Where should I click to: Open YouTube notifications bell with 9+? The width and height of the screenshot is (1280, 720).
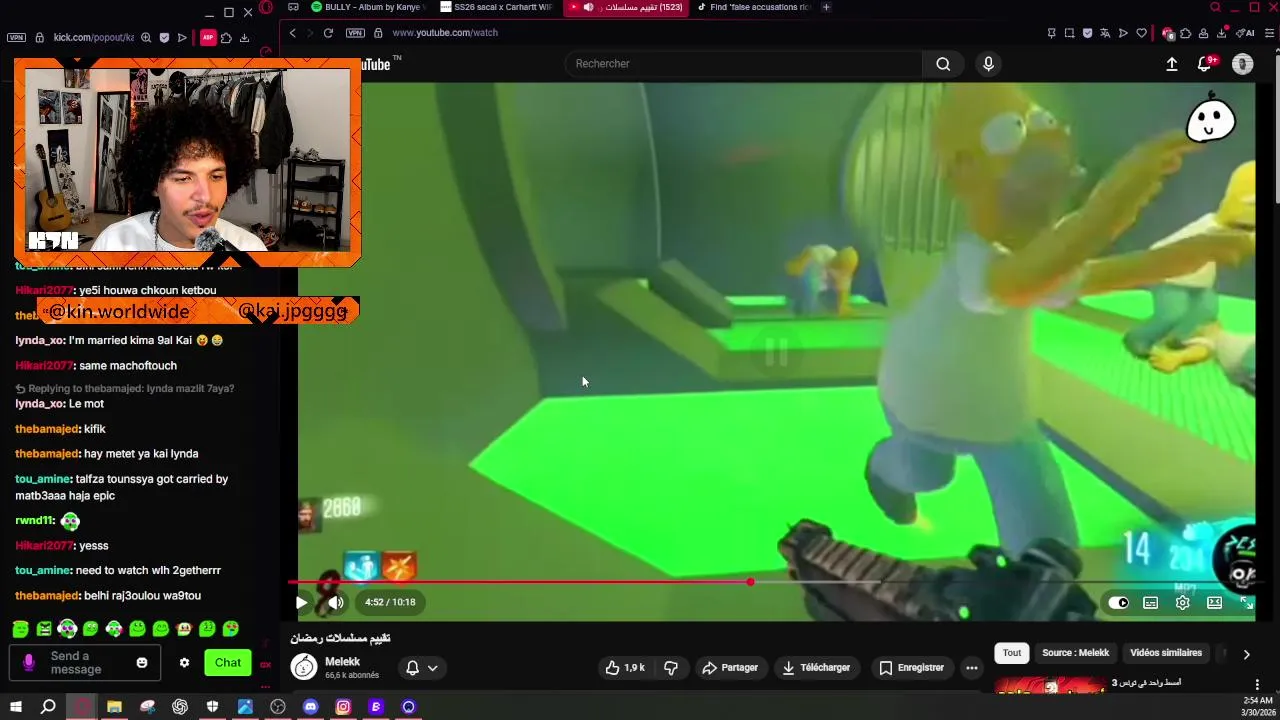click(1205, 64)
